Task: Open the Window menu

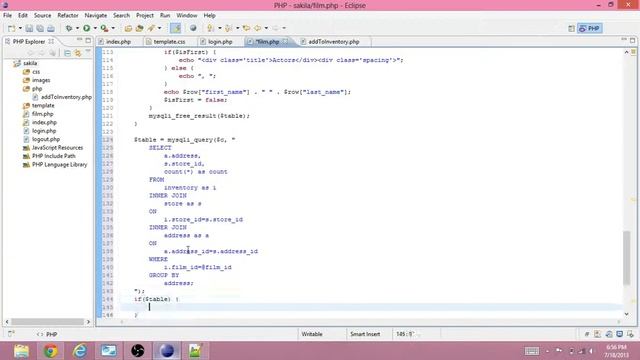Action: coord(187,15)
